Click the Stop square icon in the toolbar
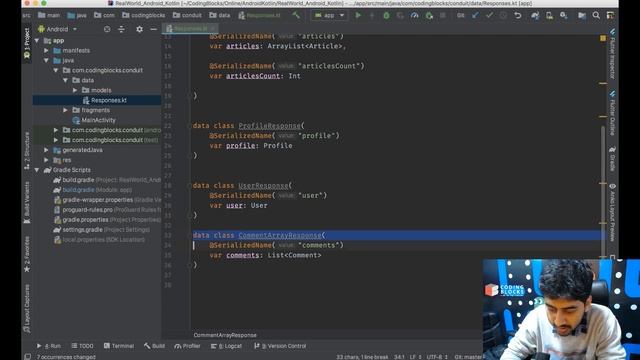This screenshot has height=360, width=640. tap(443, 16)
